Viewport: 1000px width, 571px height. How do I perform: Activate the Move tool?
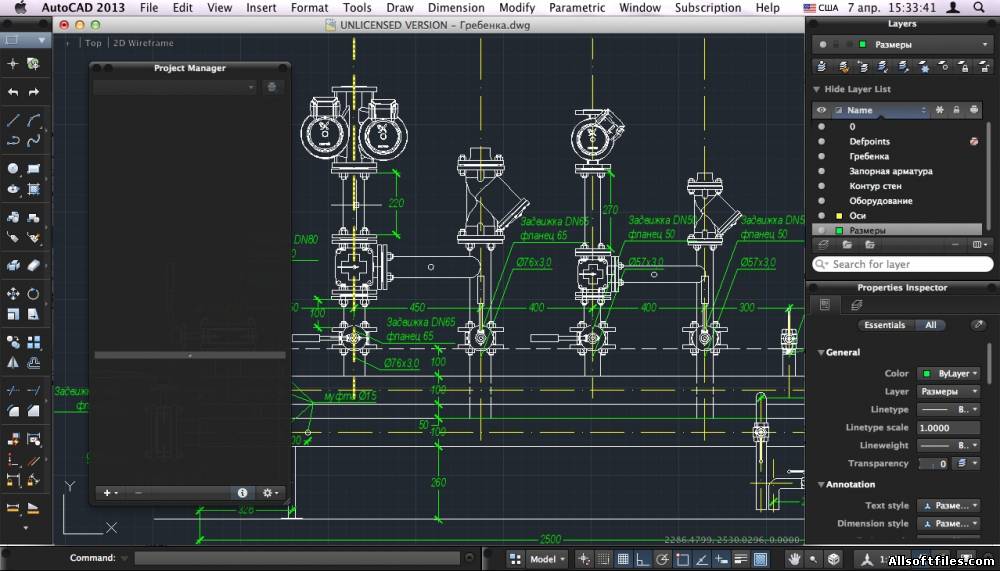[x=13, y=293]
